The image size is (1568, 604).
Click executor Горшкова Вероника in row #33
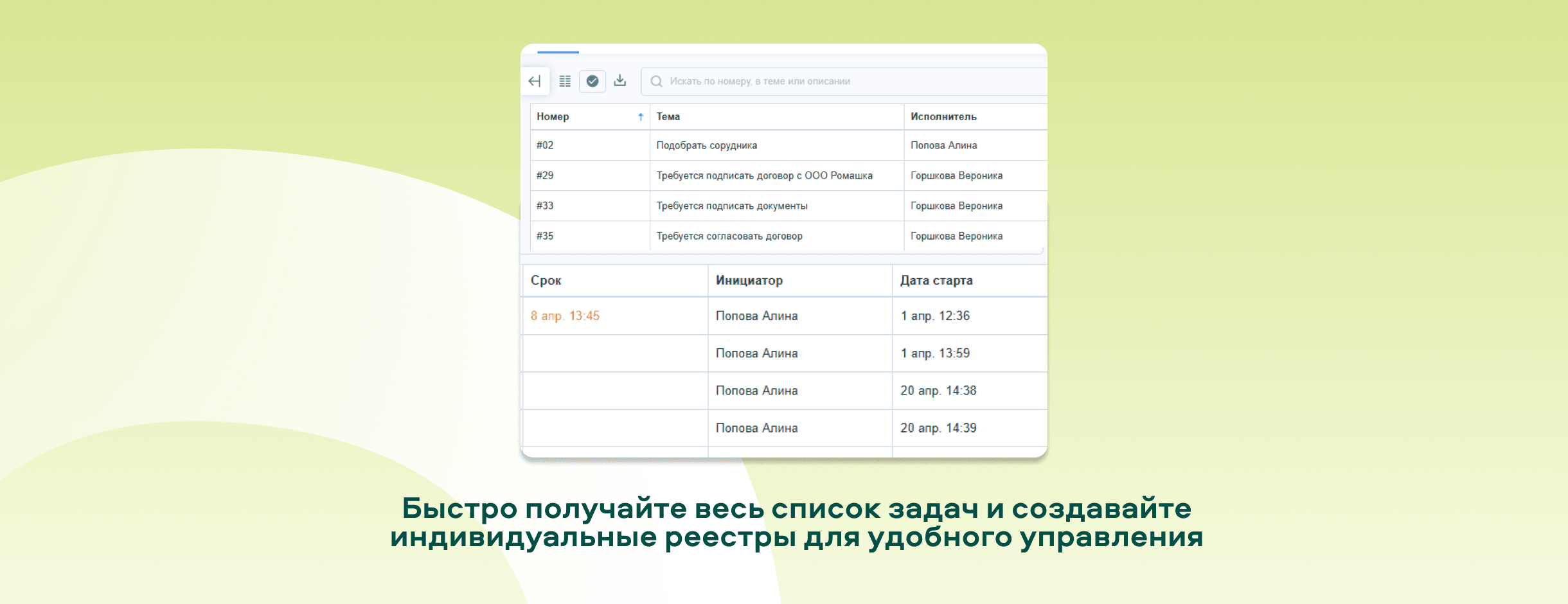pyautogui.click(x=956, y=206)
